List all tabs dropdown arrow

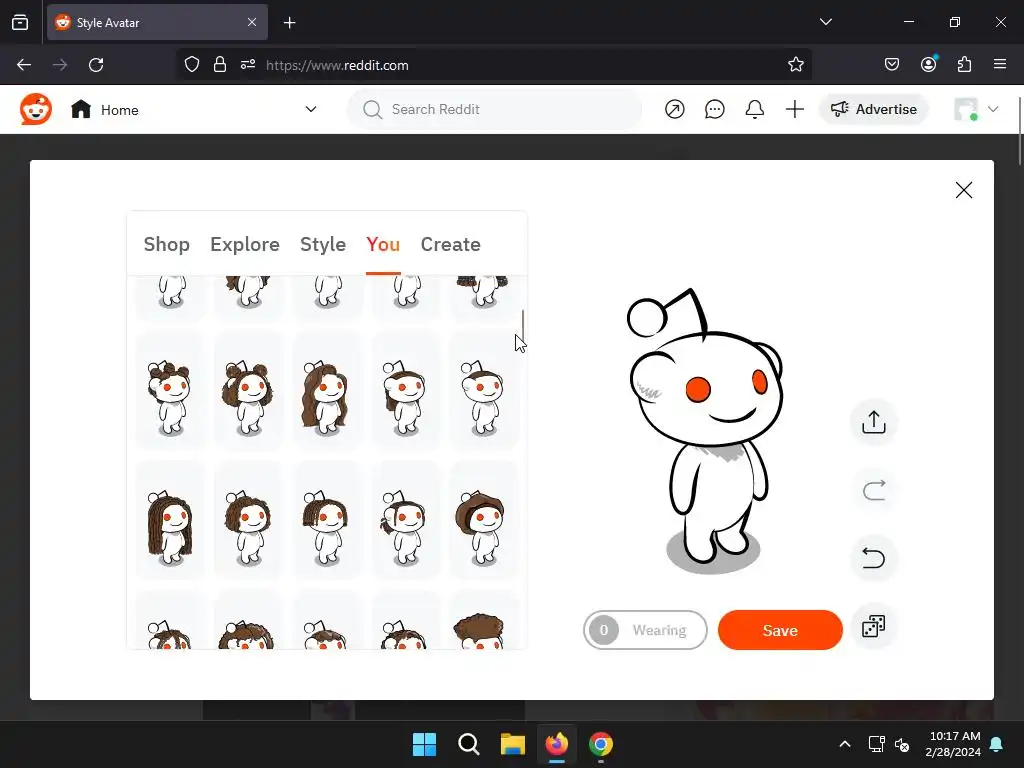[x=825, y=22]
